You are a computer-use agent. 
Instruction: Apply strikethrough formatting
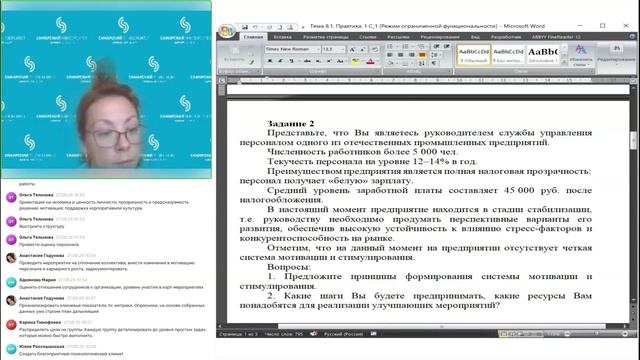point(307,61)
